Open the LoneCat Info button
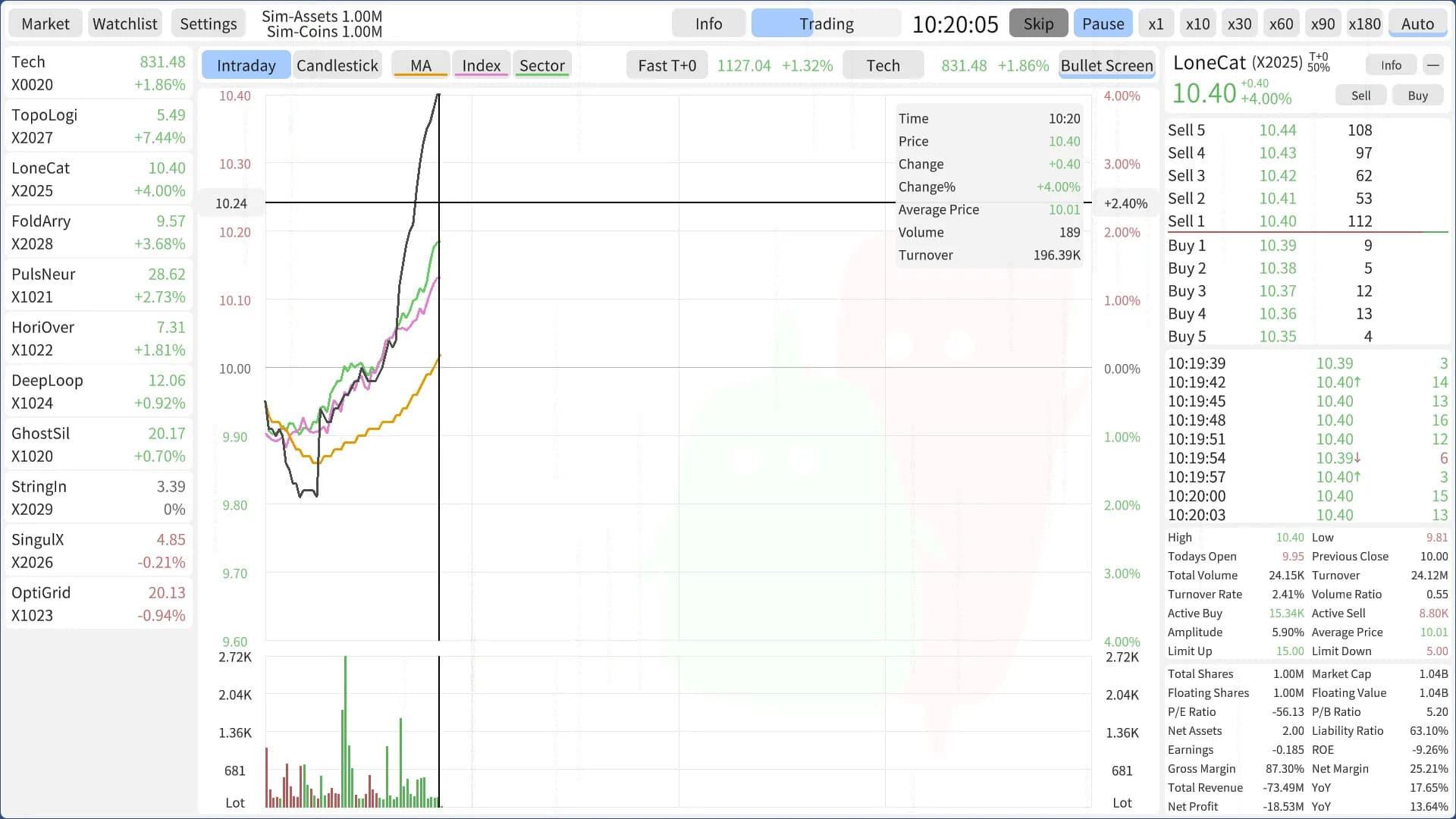The height and width of the screenshot is (819, 1456). pyautogui.click(x=1391, y=65)
